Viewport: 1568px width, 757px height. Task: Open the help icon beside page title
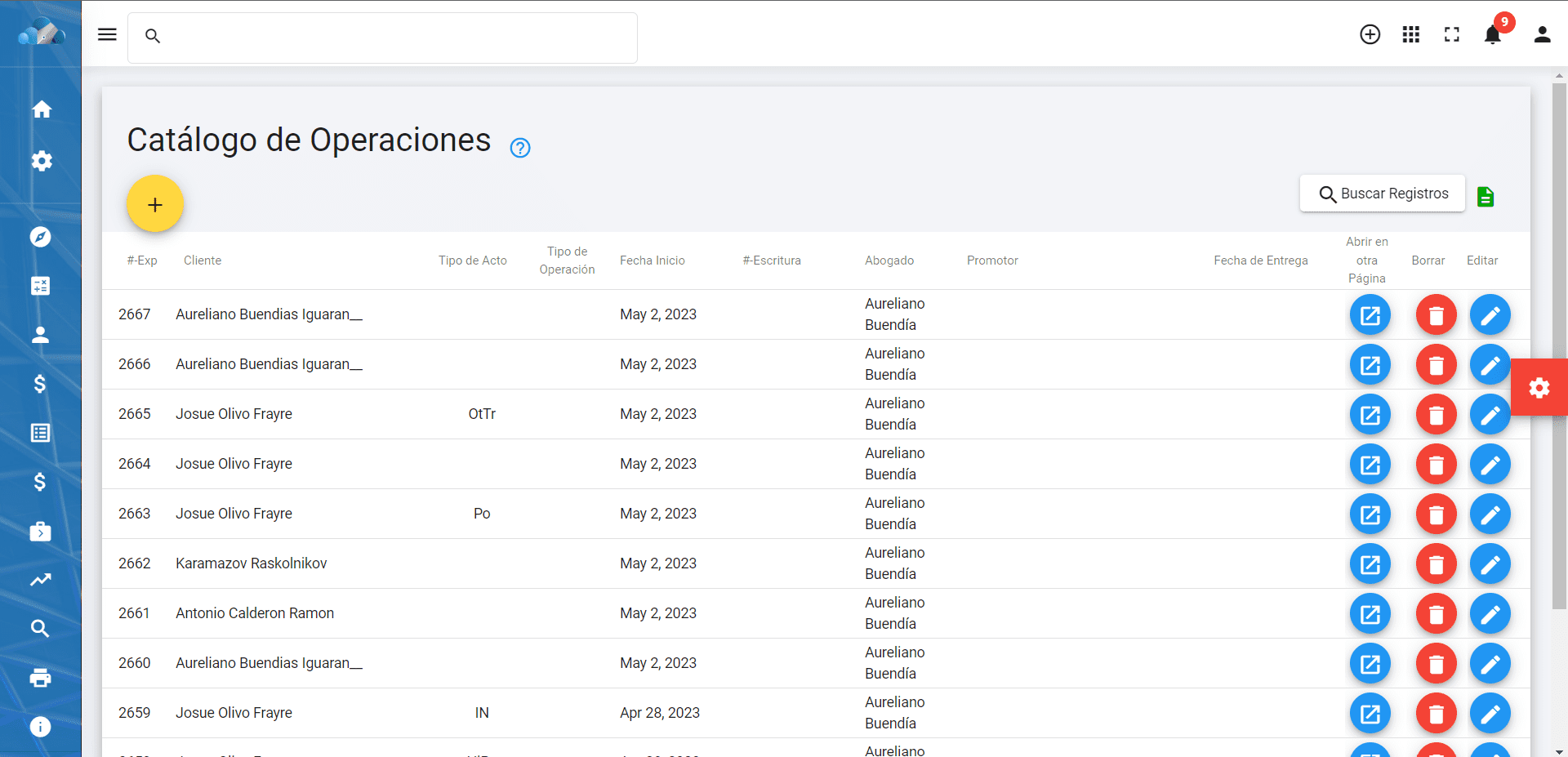520,148
